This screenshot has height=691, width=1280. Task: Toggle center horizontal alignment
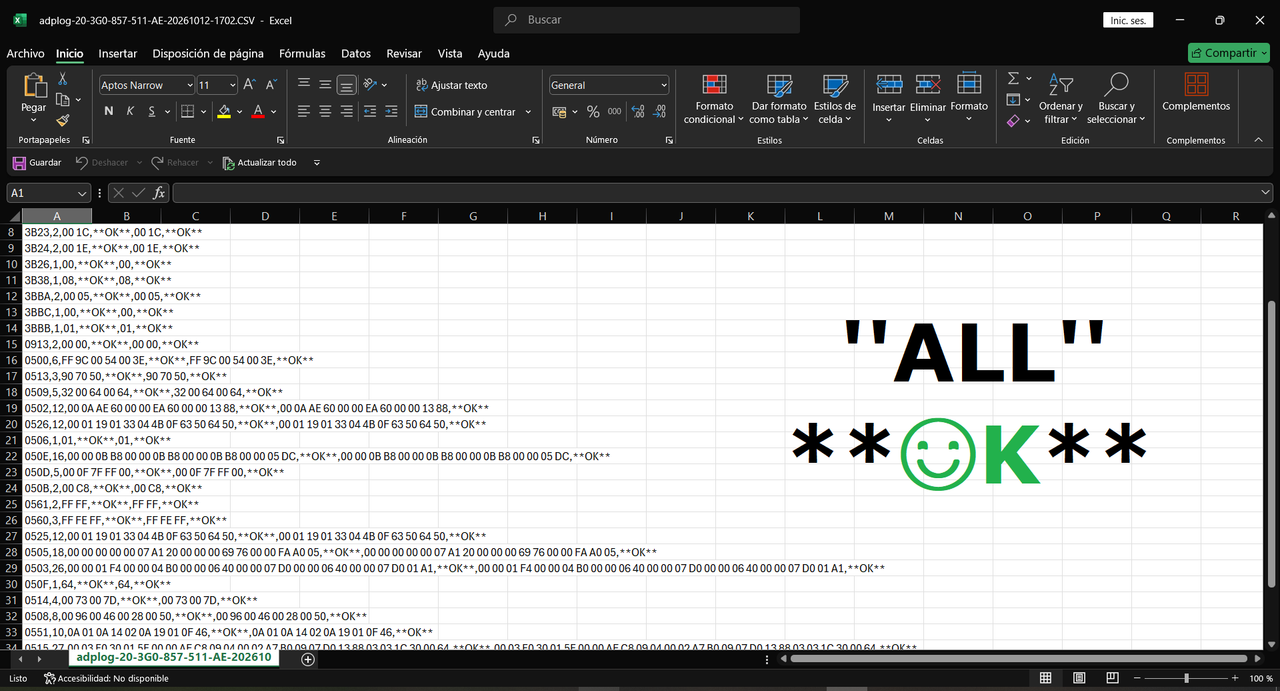pyautogui.click(x=326, y=112)
